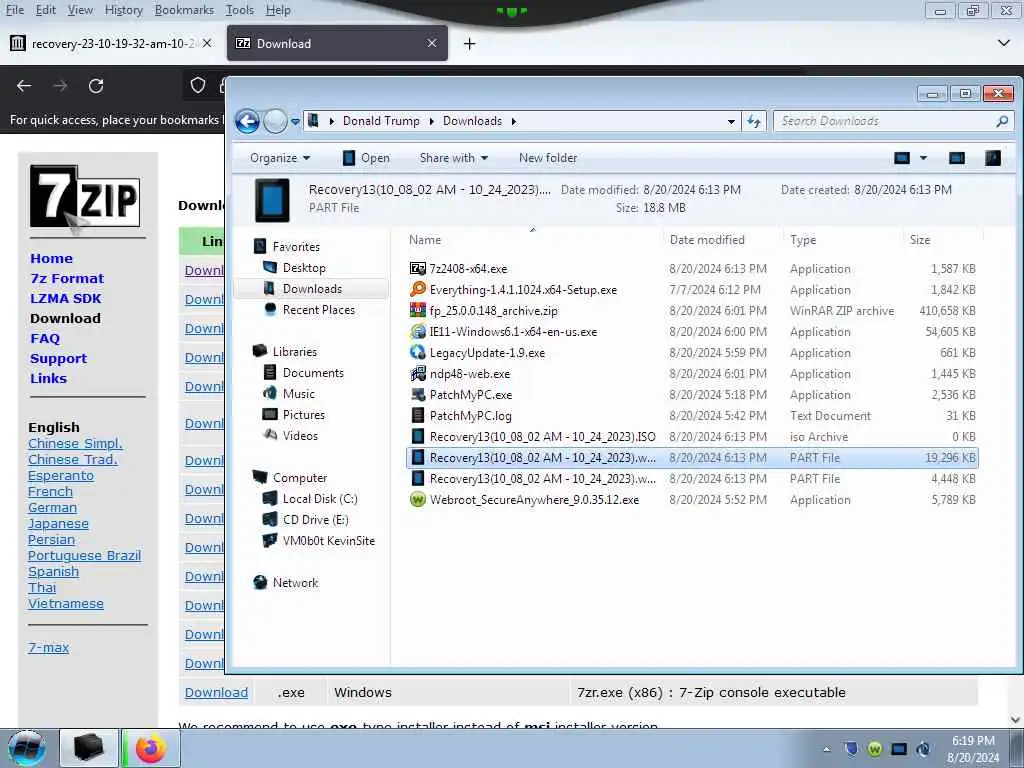1024x768 pixels.
Task: Open a new Firefox tab
Action: click(470, 44)
